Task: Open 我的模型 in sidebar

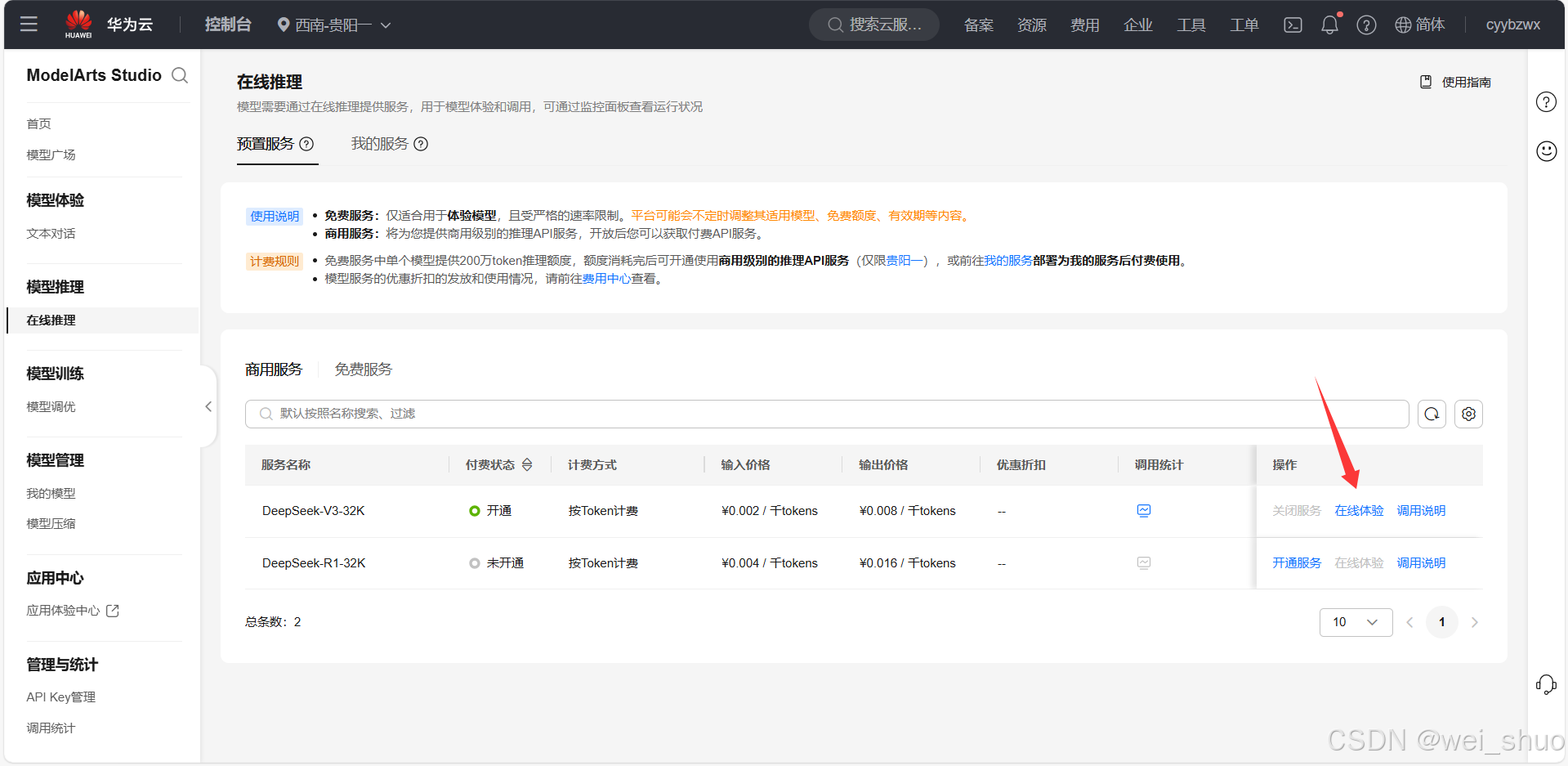Action: point(51,494)
